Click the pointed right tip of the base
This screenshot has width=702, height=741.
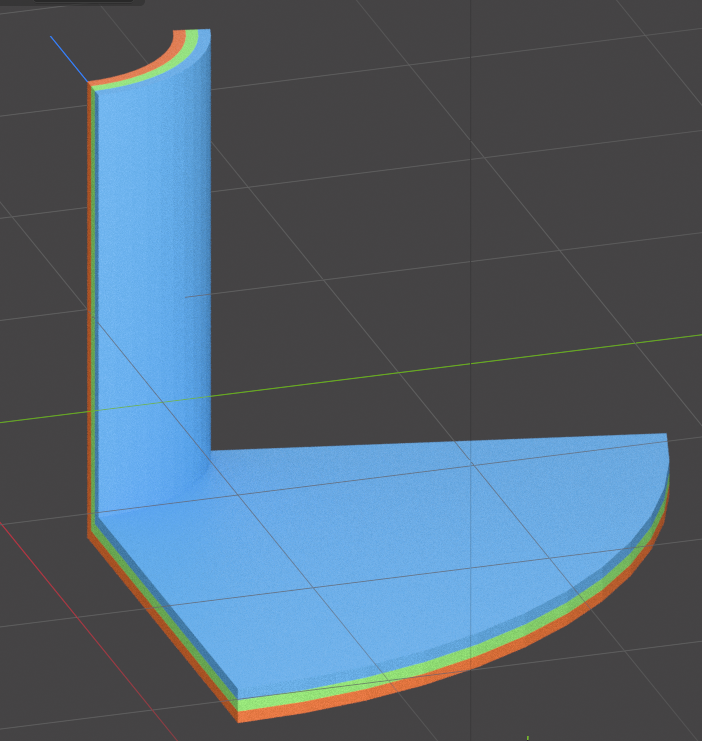(664, 436)
